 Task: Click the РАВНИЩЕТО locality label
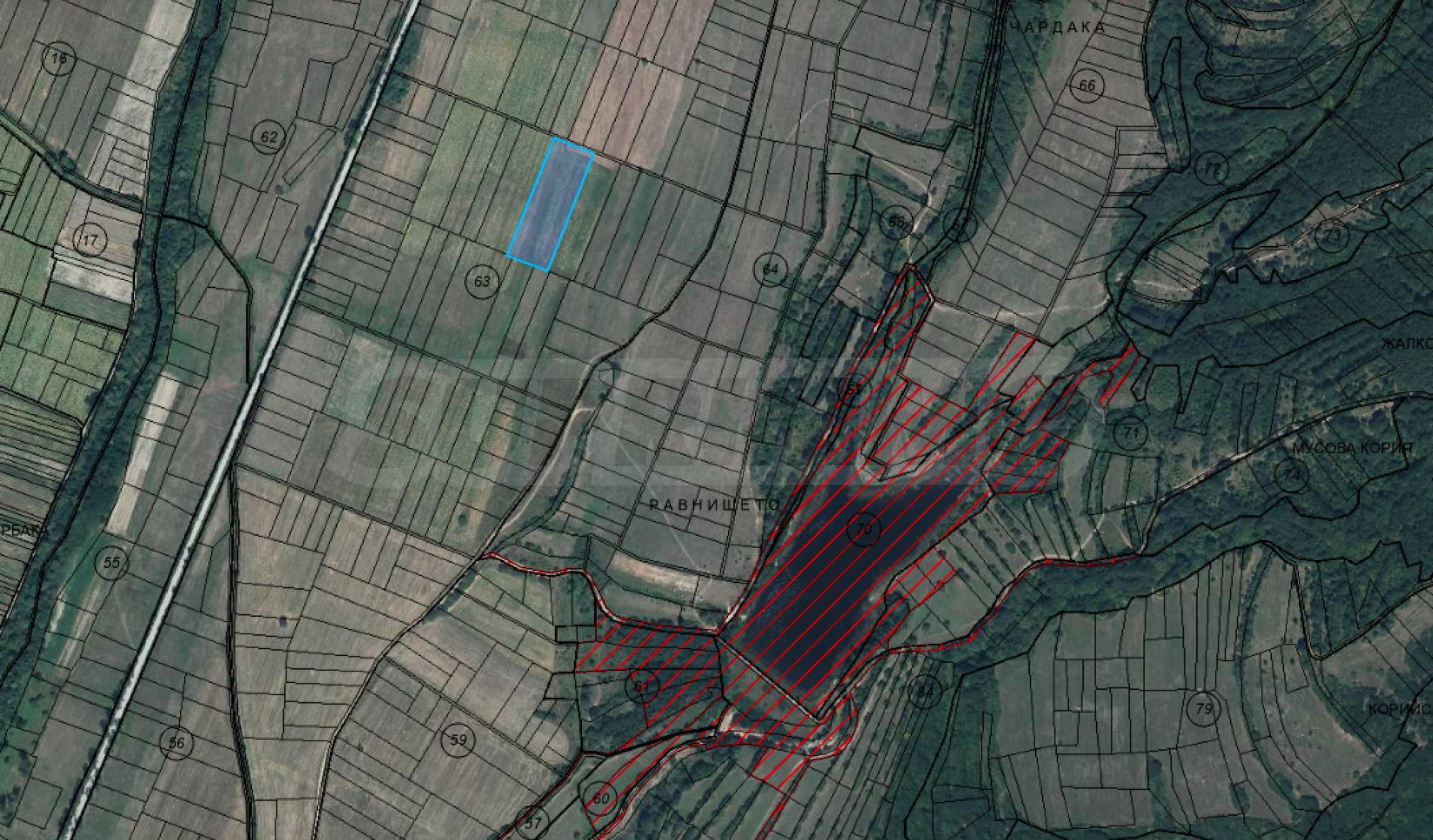click(715, 504)
